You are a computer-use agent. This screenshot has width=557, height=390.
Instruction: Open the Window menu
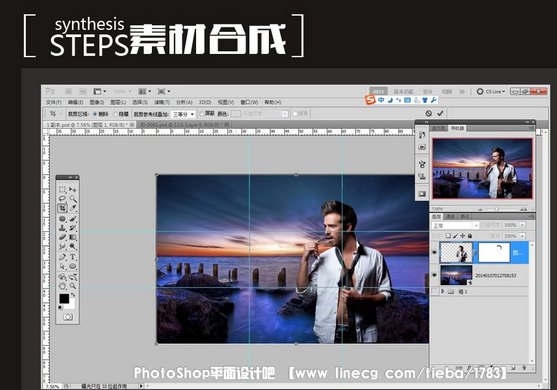click(249, 102)
